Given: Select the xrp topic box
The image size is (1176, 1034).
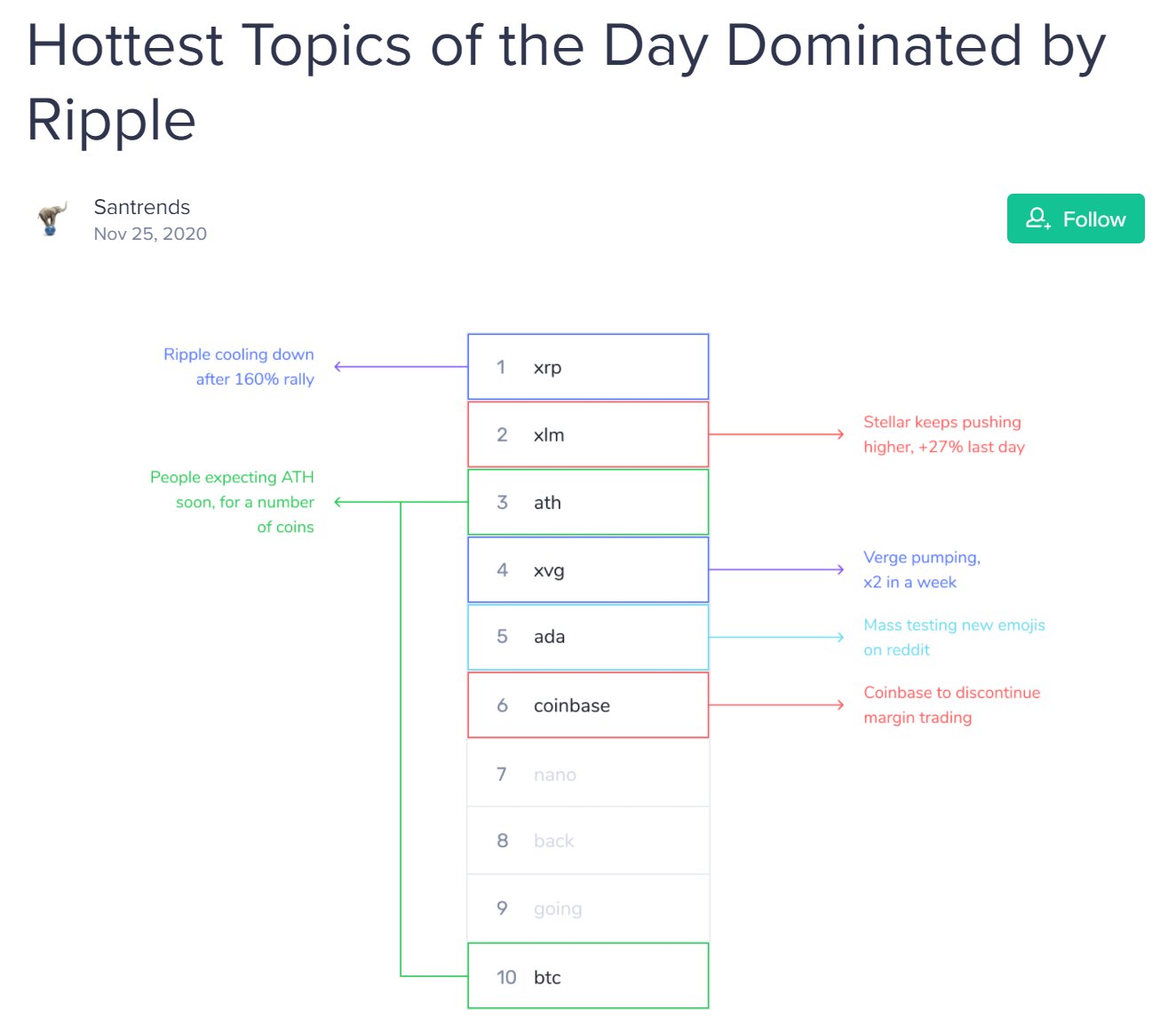Looking at the screenshot, I should (588, 367).
